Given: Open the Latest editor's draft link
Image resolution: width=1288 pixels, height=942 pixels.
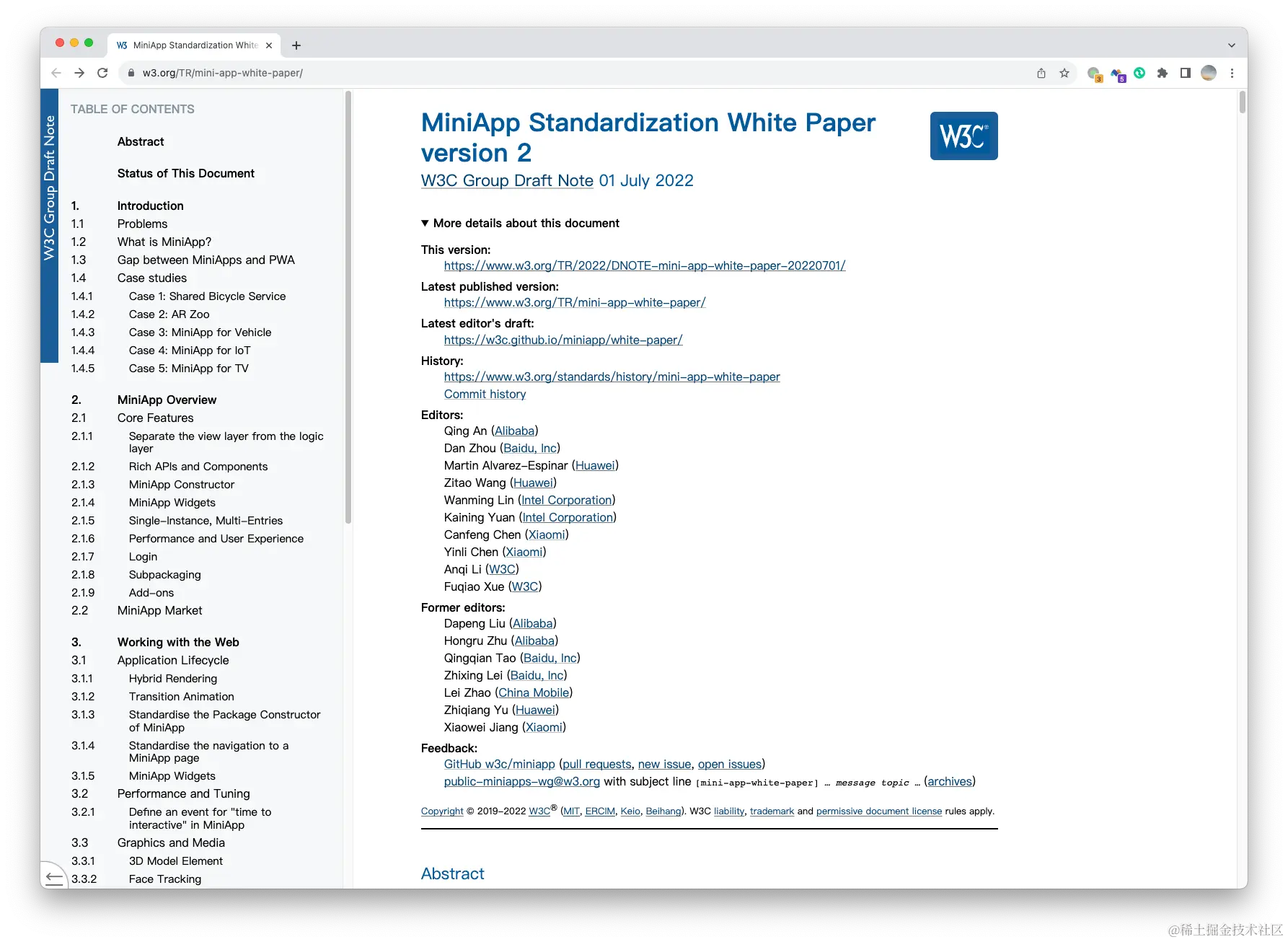Looking at the screenshot, I should [x=563, y=340].
